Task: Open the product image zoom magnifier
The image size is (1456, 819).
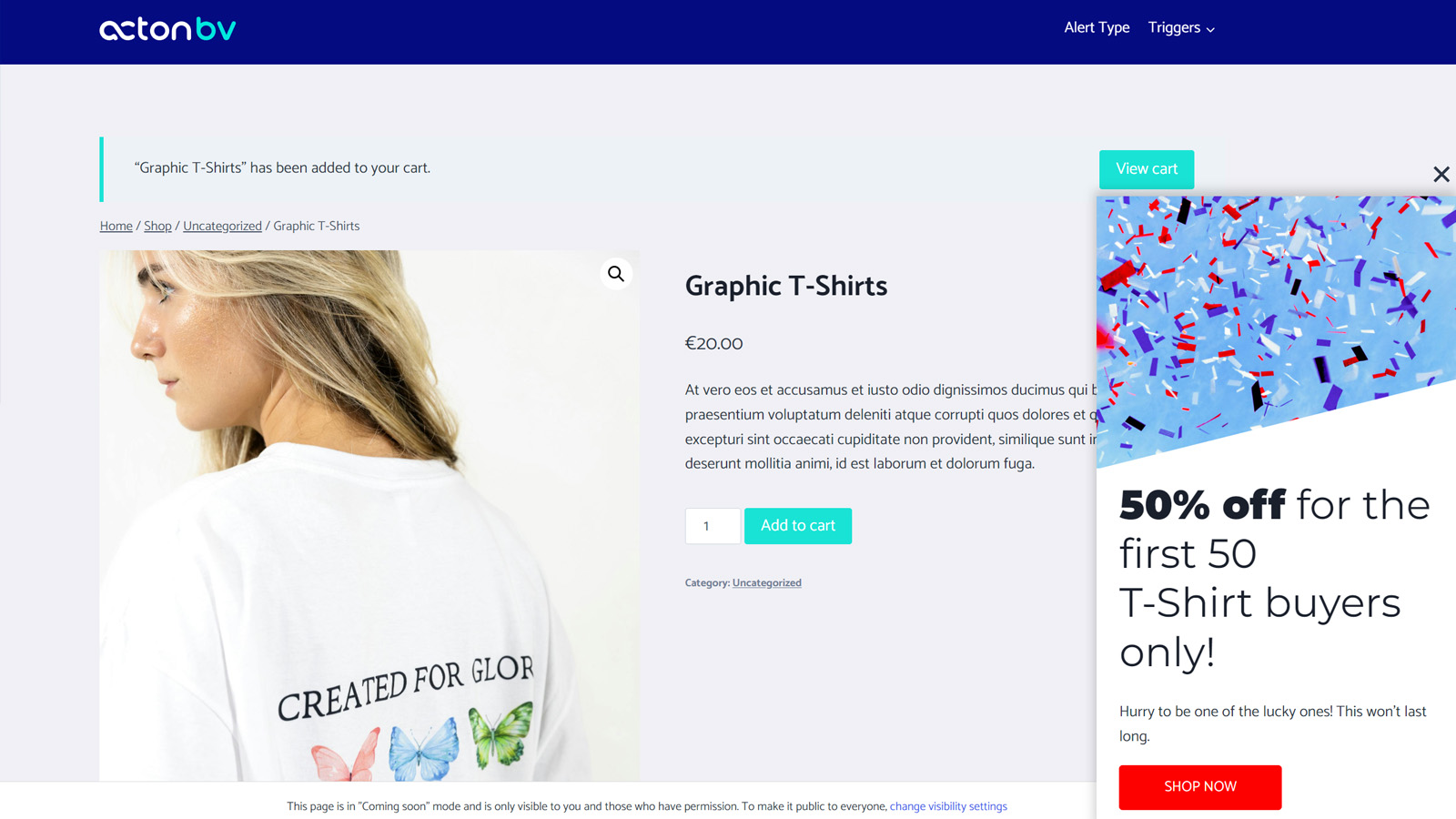Action: (x=616, y=274)
